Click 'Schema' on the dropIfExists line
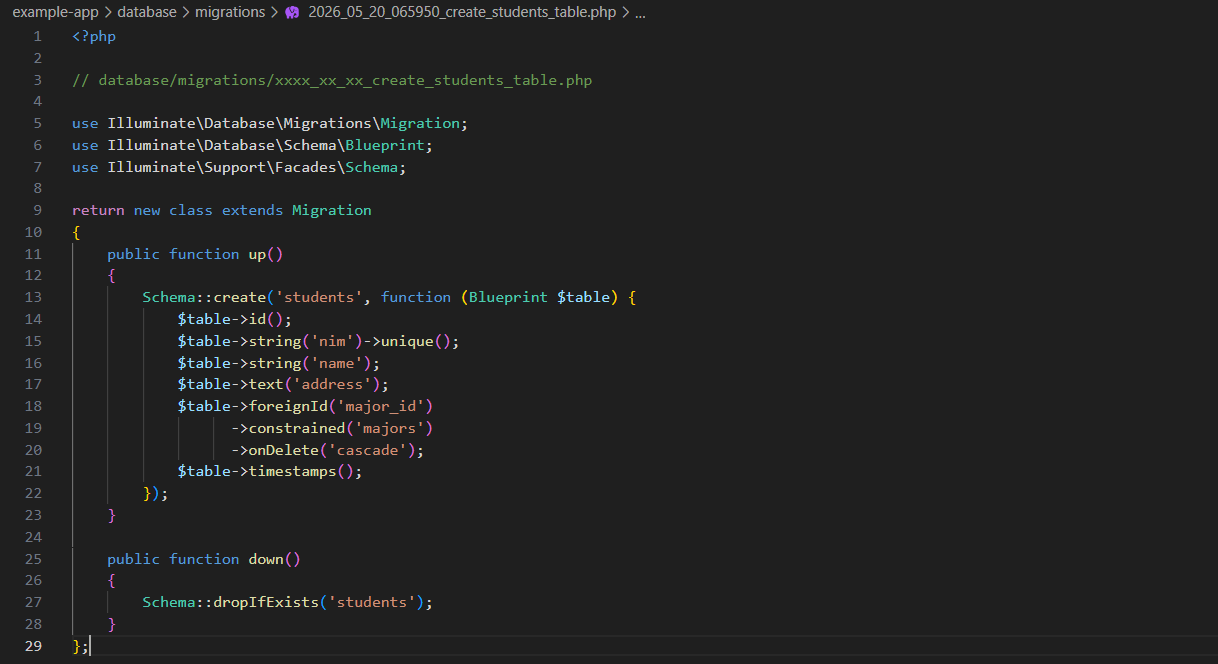 coord(169,602)
